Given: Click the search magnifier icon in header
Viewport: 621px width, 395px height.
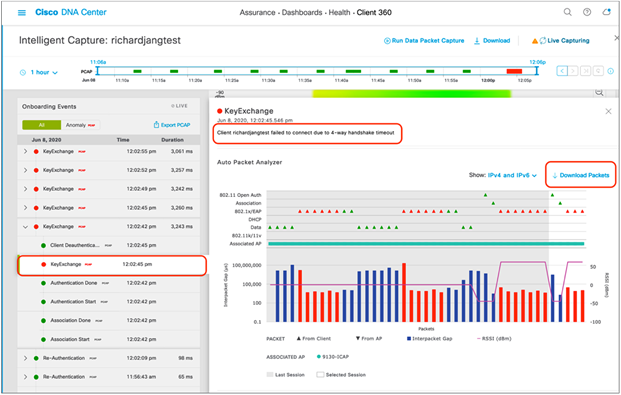Looking at the screenshot, I should tap(568, 12).
